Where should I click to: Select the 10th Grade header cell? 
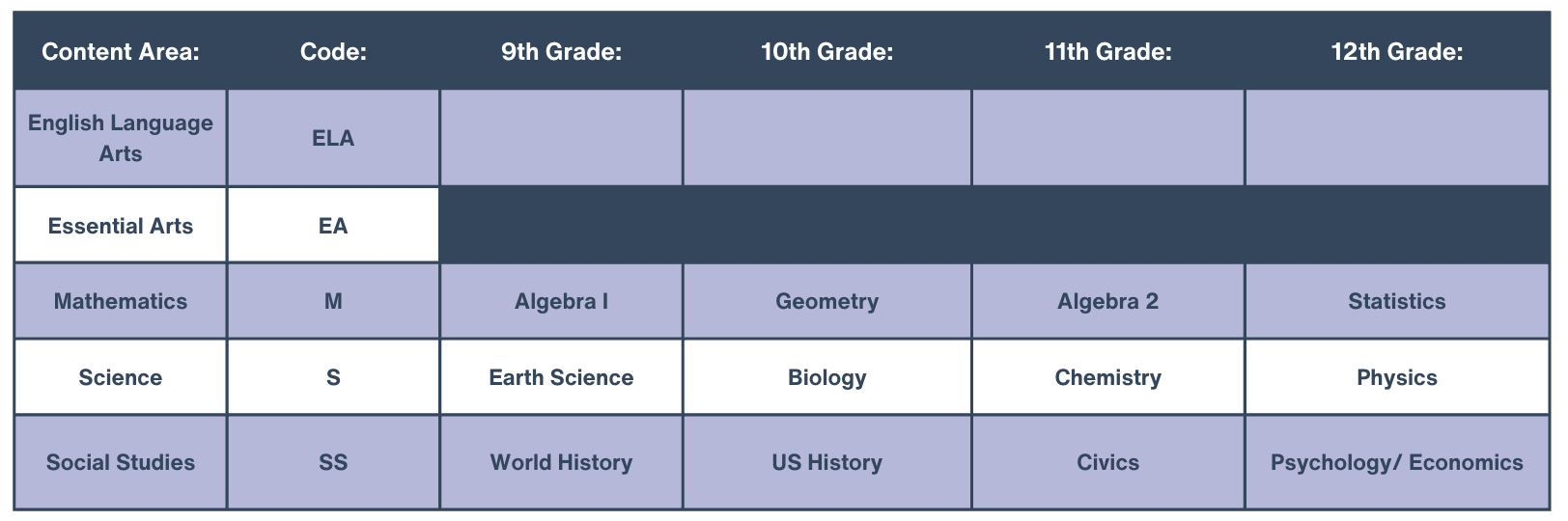click(x=826, y=52)
